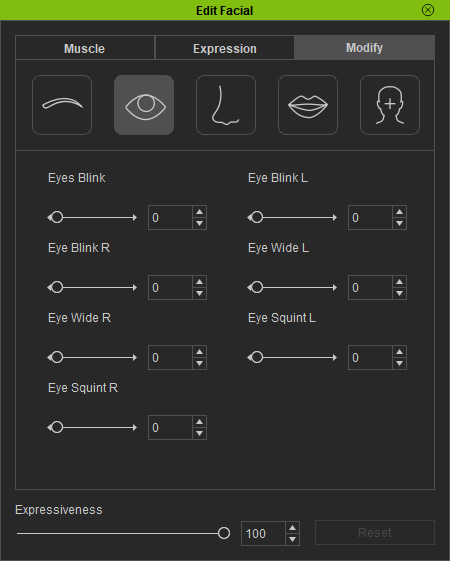Switch to the Muscle tab
This screenshot has width=450, height=561.
(85, 48)
